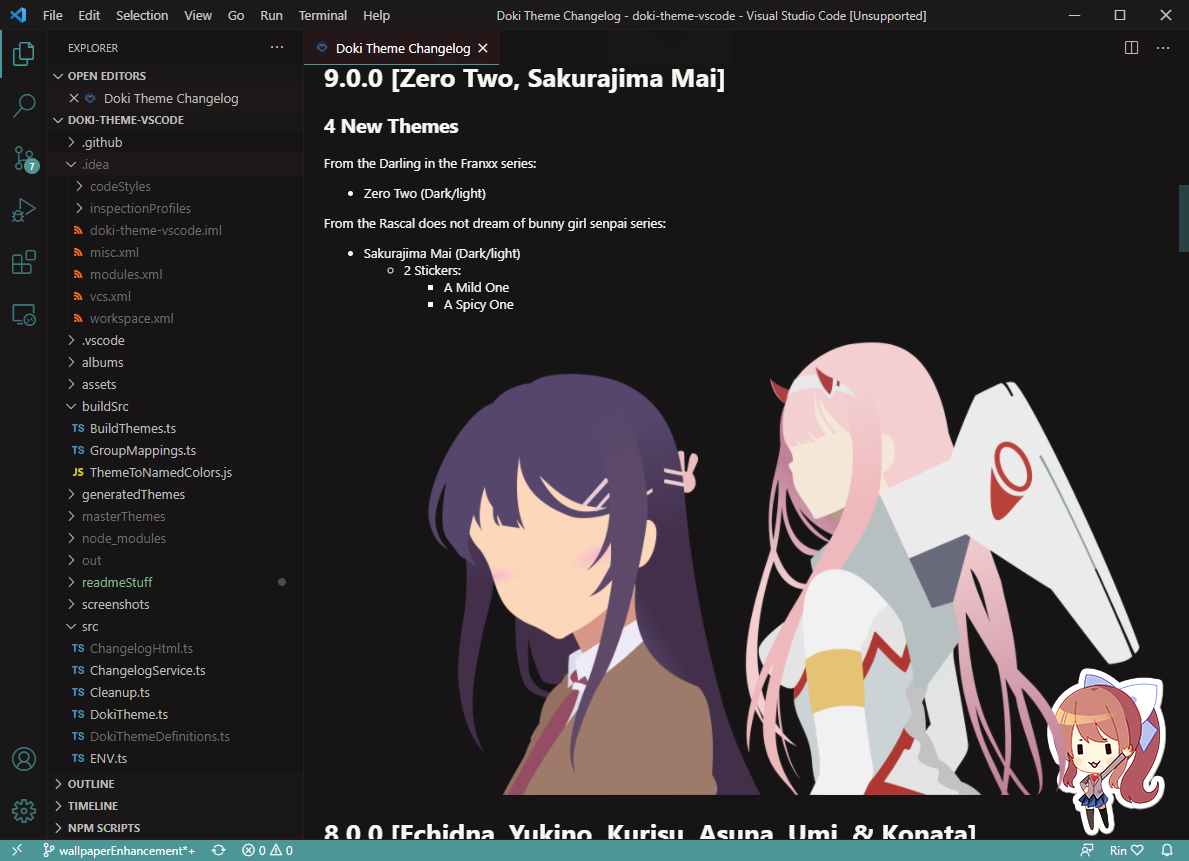This screenshot has height=861, width=1189.
Task: Collapse the src folder
Action: point(175,626)
